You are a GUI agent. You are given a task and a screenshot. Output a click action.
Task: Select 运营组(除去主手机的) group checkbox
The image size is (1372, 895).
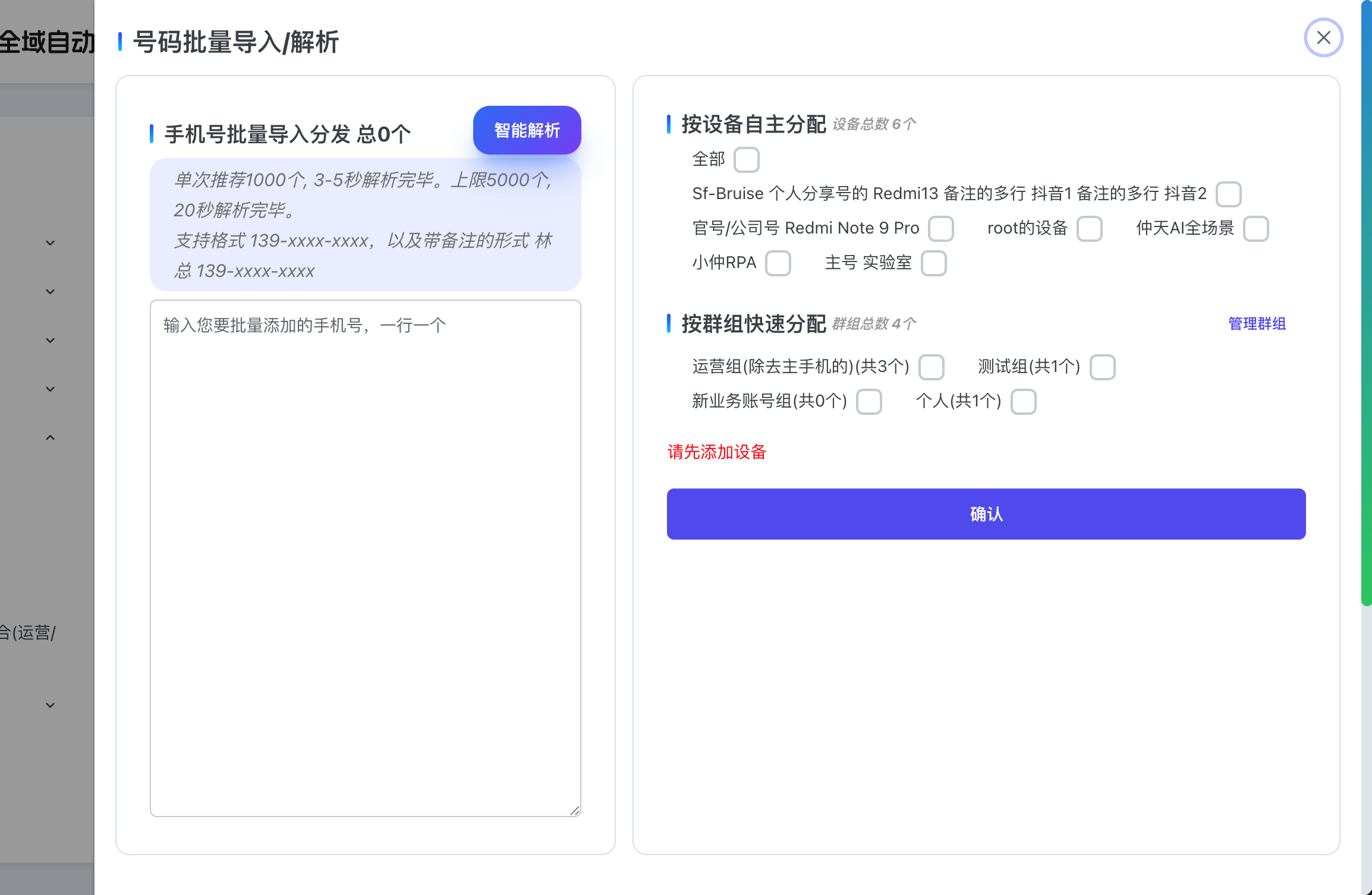(x=931, y=367)
